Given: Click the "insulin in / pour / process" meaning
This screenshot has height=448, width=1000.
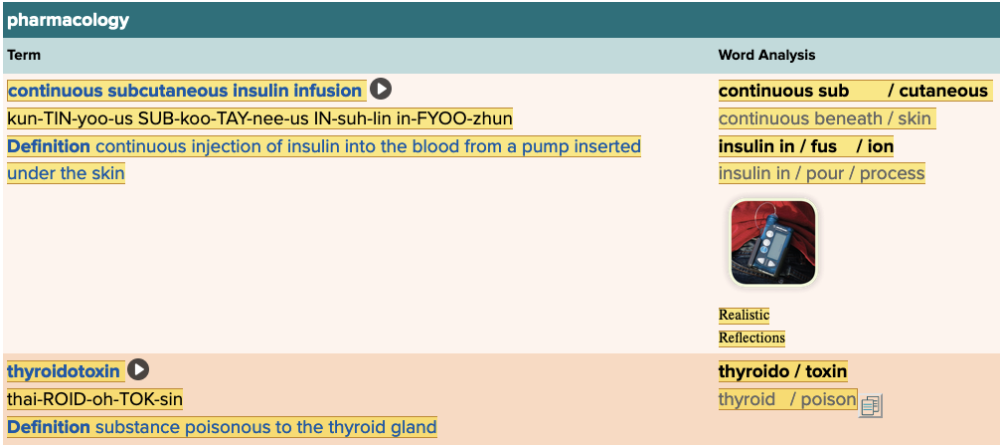Looking at the screenshot, I should coord(821,174).
